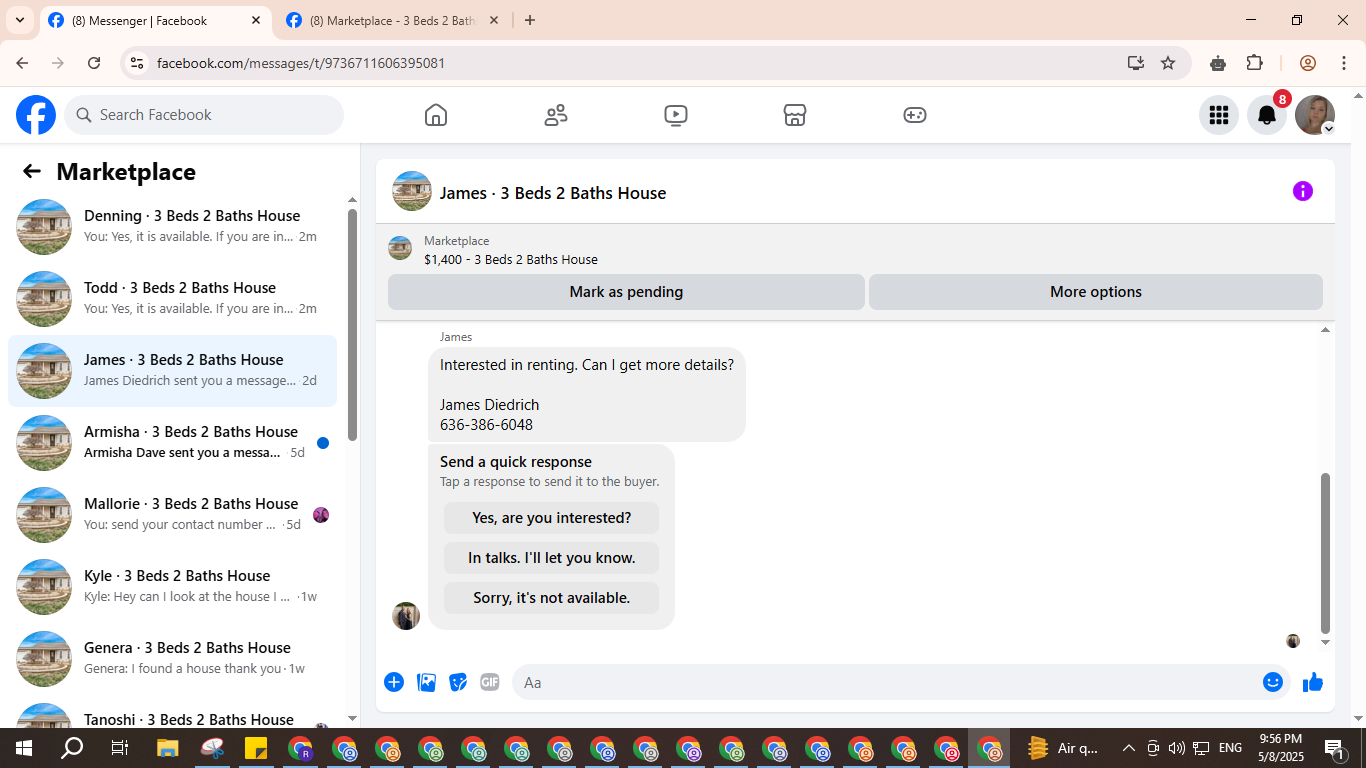Open the $1,400 - 3 Beds 2 Baths House listing
This screenshot has height=768, width=1366.
coord(511,259)
